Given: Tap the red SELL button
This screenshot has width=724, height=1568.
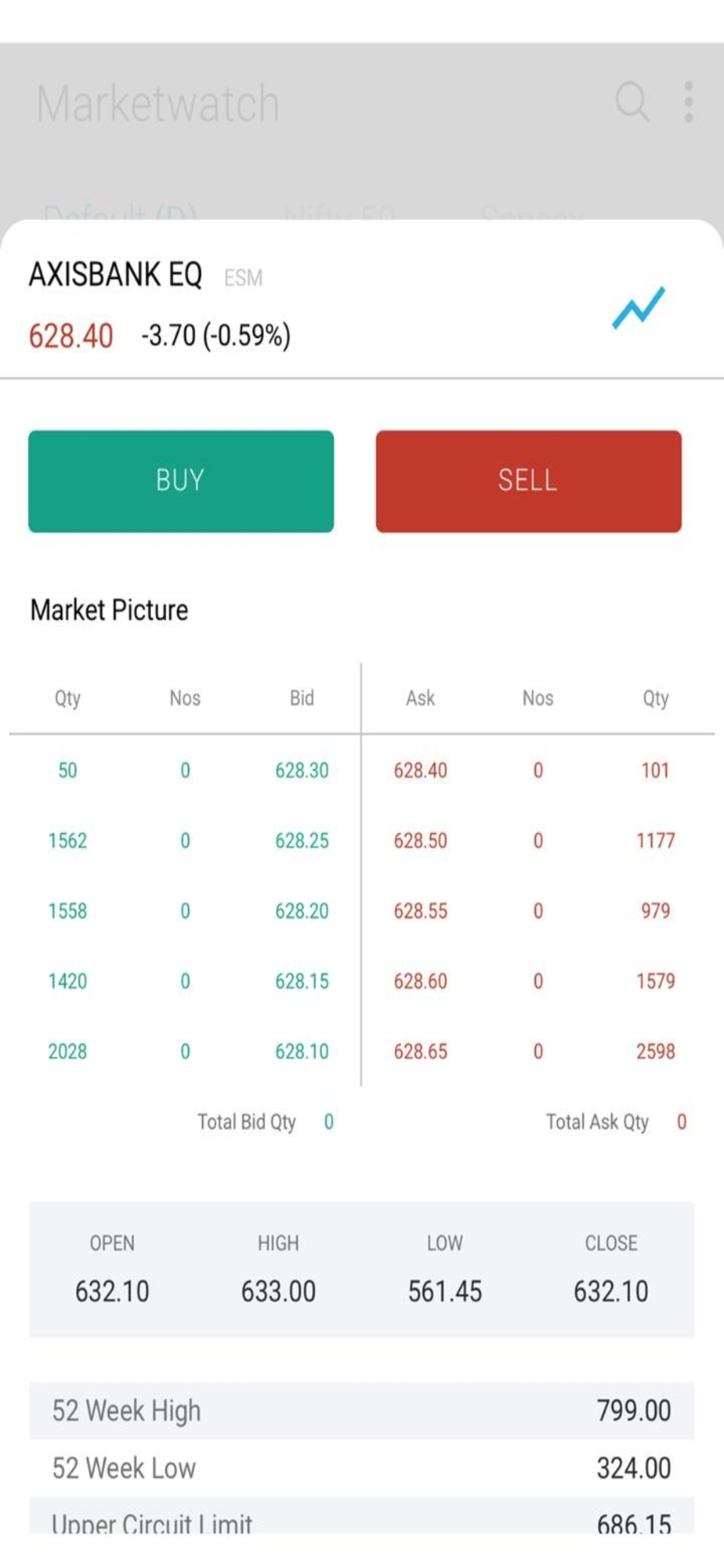Looking at the screenshot, I should (x=528, y=481).
